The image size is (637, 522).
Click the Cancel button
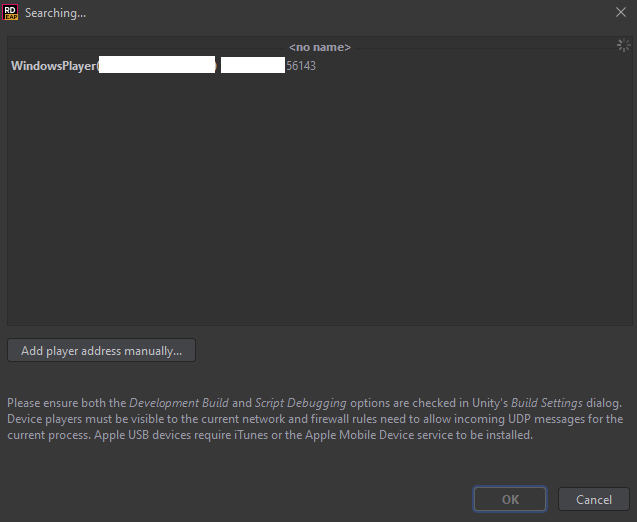pyautogui.click(x=594, y=499)
